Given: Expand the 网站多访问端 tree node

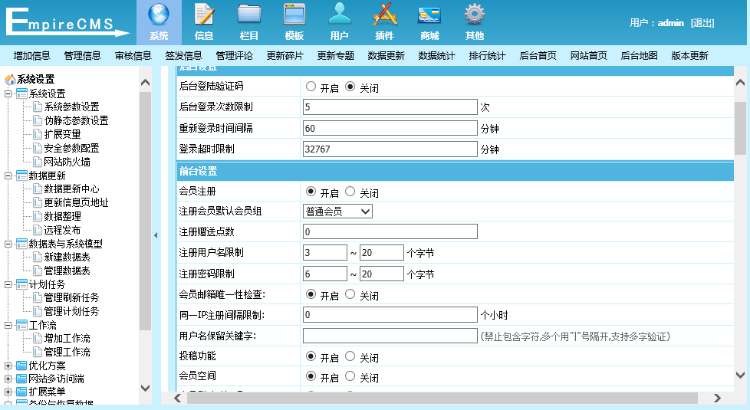Looking at the screenshot, I should point(8,379).
